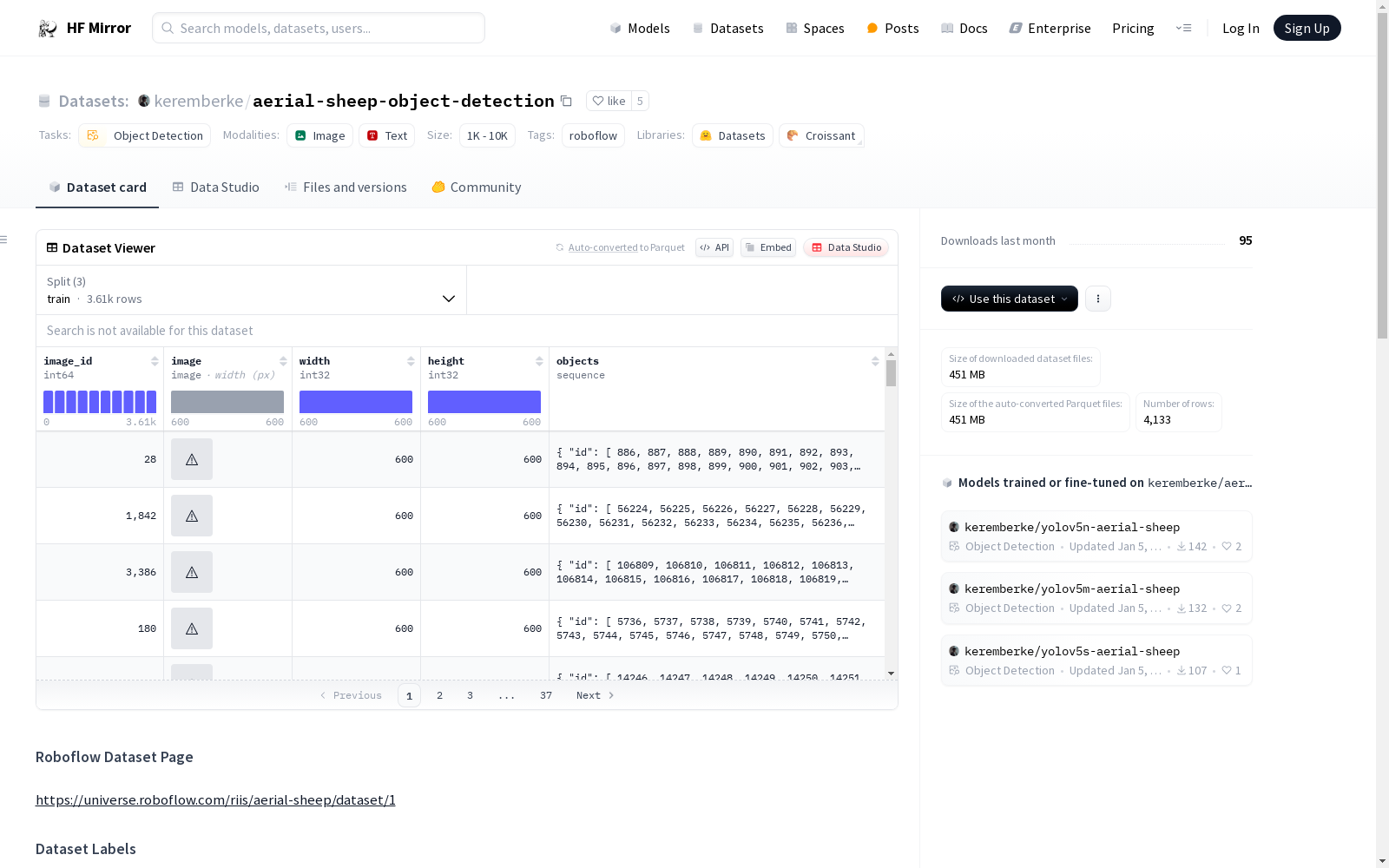The image size is (1389, 868).
Task: Sort the width column
Action: [411, 361]
